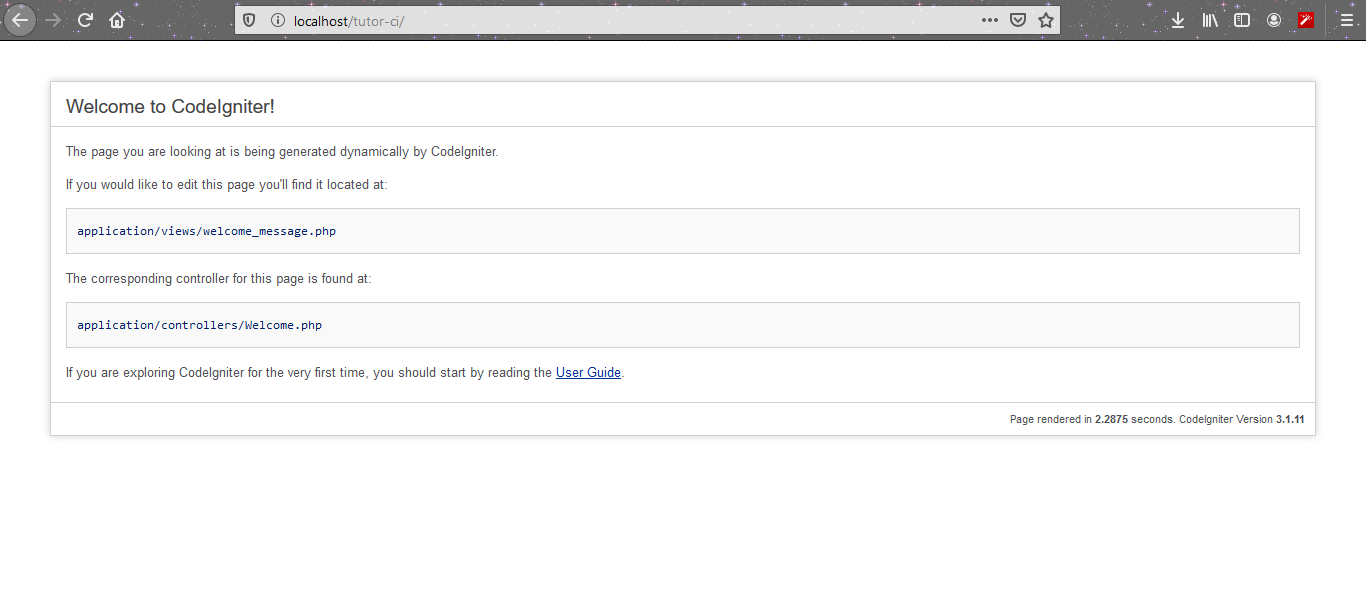Show site information for localhost
Image resolution: width=1366 pixels, height=599 pixels.
click(x=277, y=20)
